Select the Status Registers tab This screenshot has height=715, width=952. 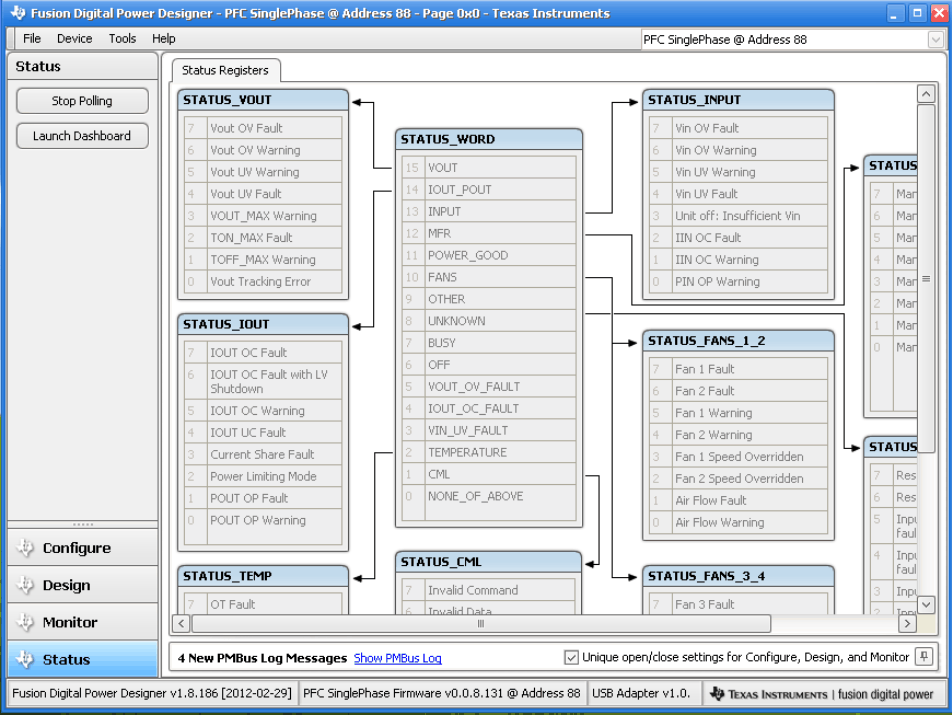point(225,71)
